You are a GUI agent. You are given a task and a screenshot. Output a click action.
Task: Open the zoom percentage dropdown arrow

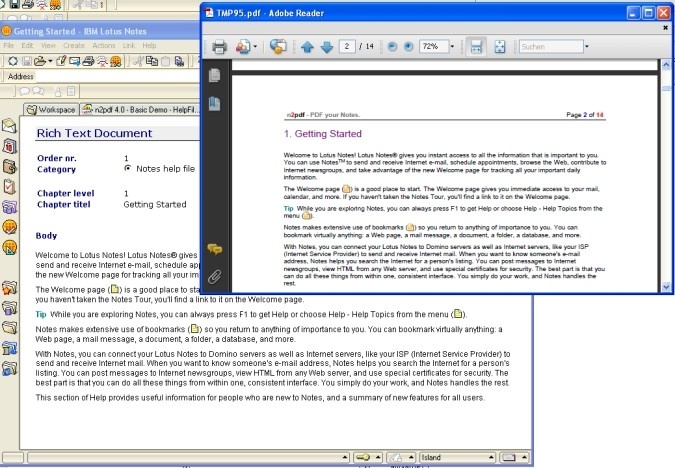click(x=452, y=46)
